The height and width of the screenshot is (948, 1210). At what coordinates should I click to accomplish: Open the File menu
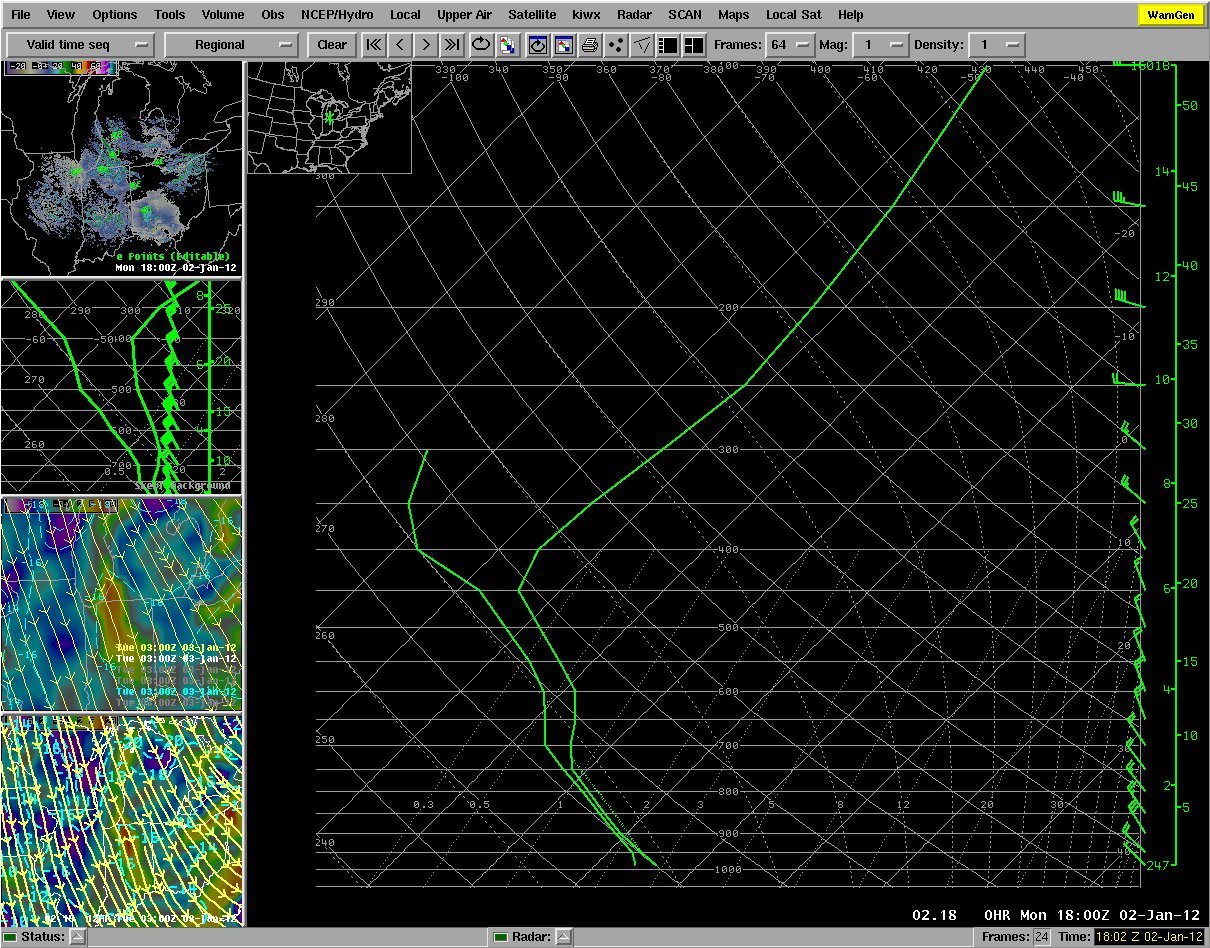click(20, 15)
